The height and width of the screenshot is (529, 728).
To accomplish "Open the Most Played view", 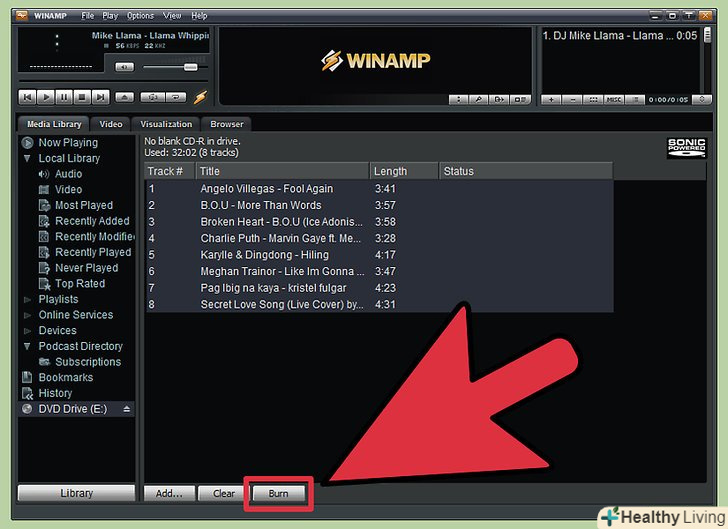I will coord(84,205).
